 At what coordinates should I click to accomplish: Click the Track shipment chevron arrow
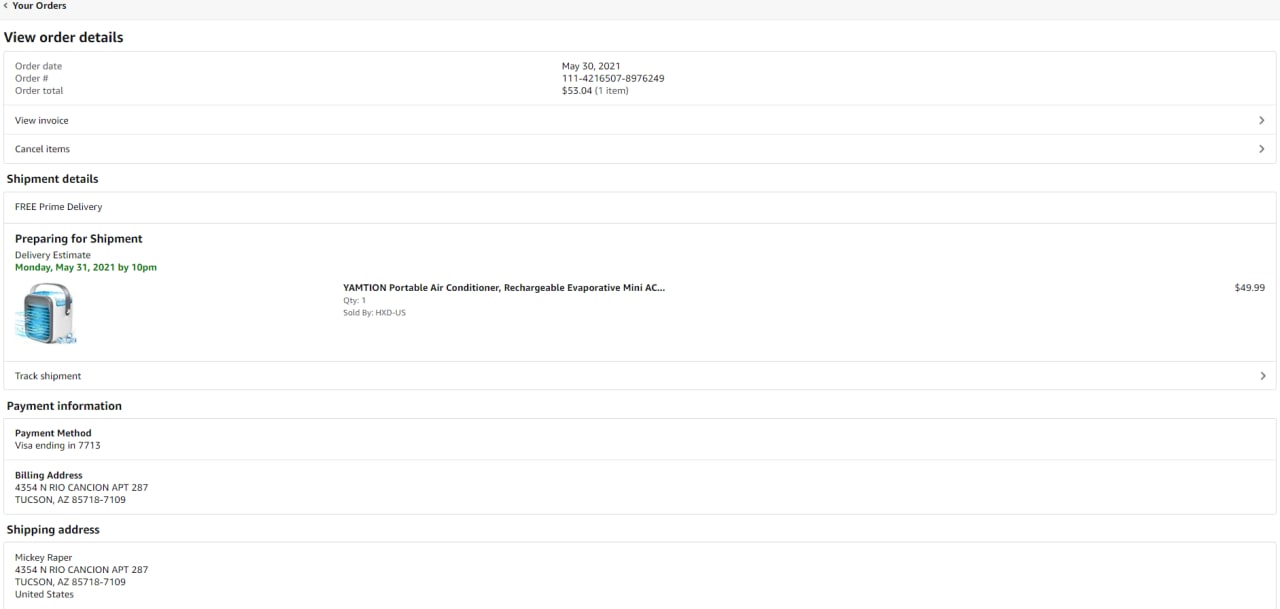(x=1262, y=376)
